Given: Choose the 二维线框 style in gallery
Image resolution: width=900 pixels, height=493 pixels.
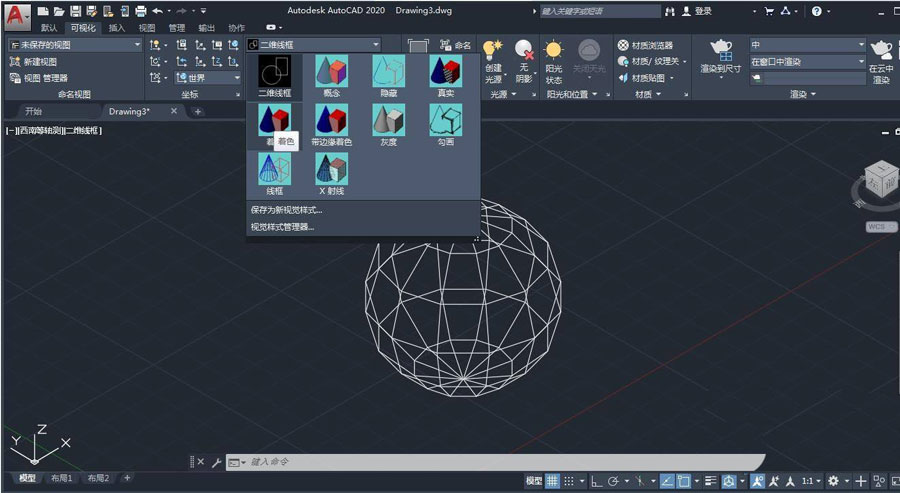Looking at the screenshot, I should tap(274, 76).
